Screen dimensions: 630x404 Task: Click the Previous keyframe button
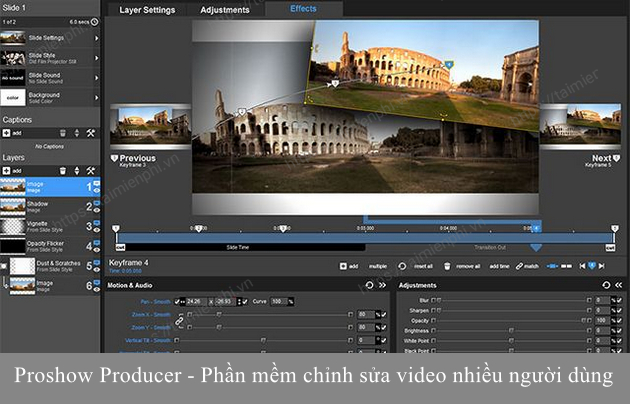[133, 160]
